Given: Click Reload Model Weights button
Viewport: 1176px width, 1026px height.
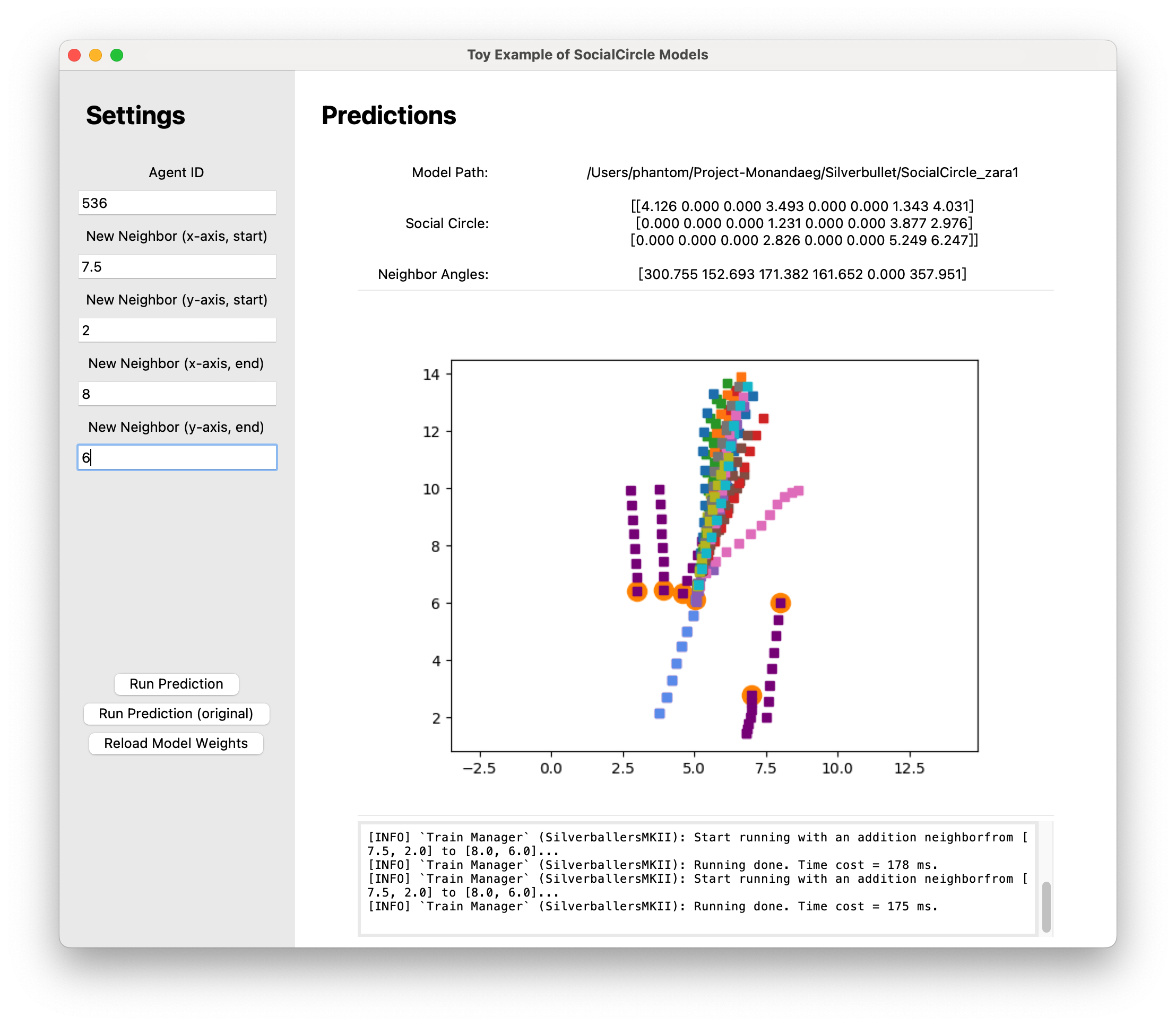Looking at the screenshot, I should pyautogui.click(x=176, y=743).
